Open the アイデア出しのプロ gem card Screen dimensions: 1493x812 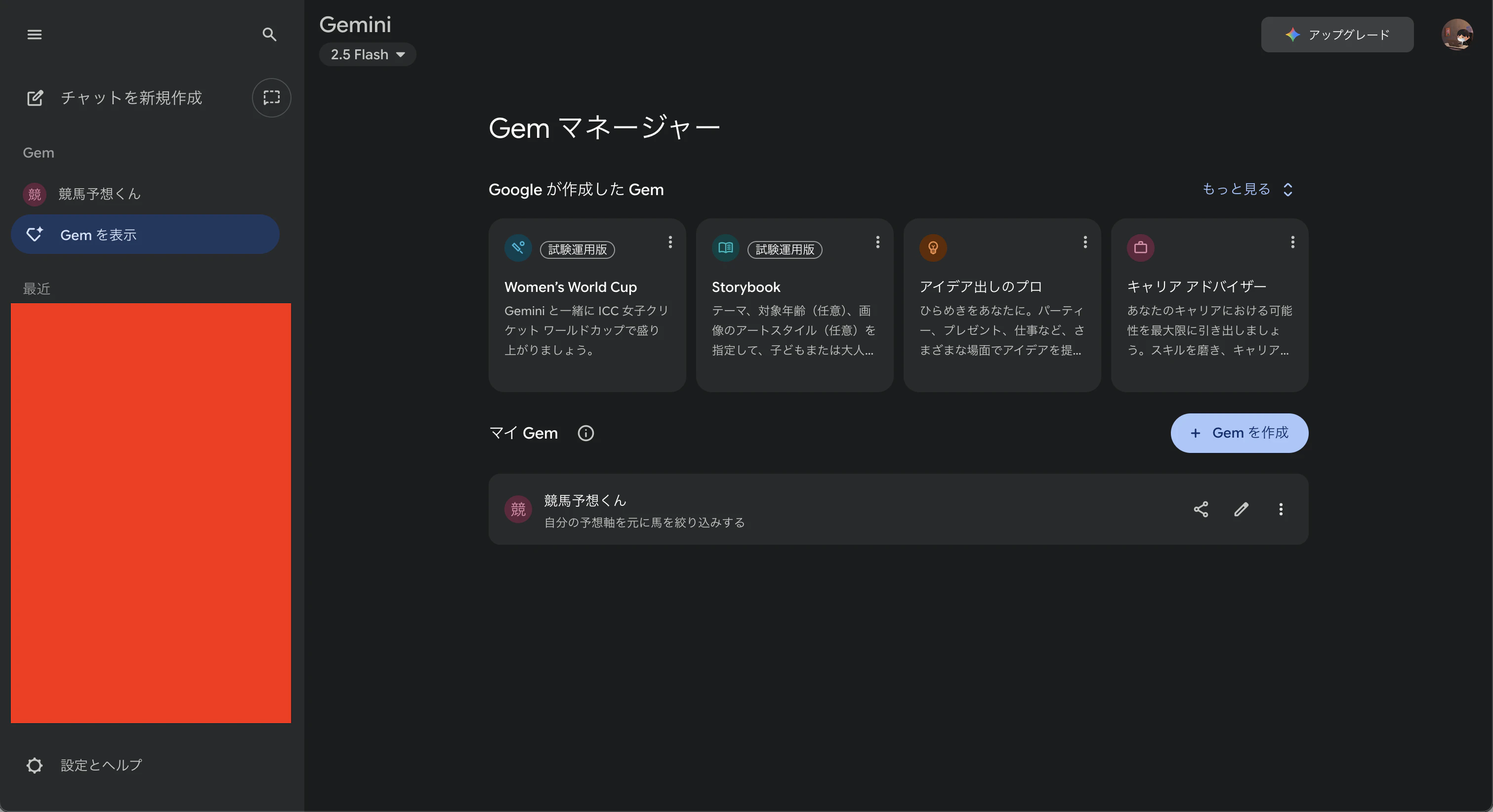[x=1002, y=305]
